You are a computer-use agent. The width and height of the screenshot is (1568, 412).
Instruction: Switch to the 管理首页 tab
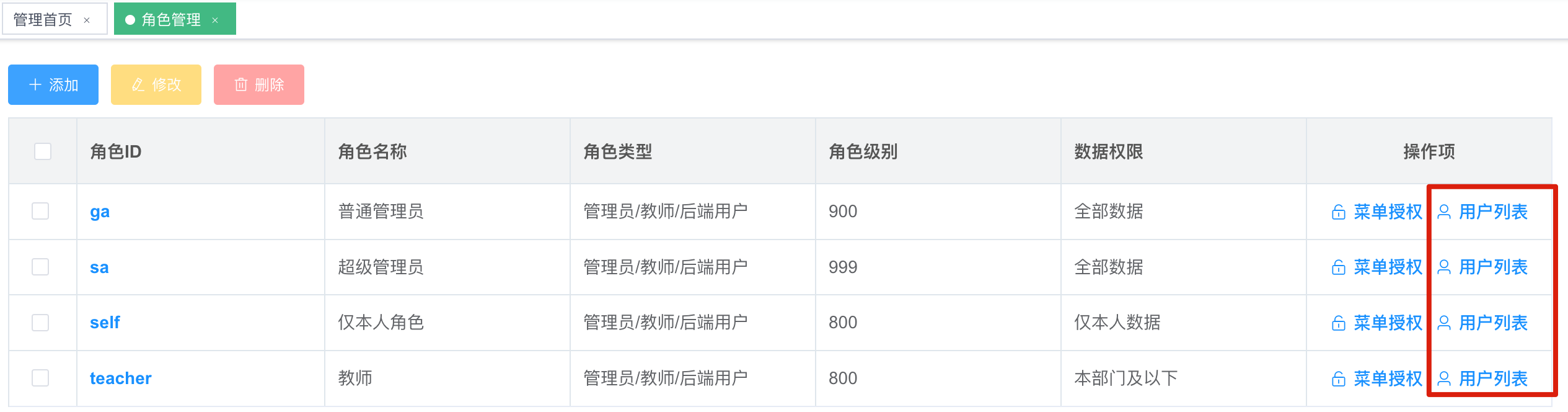tap(43, 20)
